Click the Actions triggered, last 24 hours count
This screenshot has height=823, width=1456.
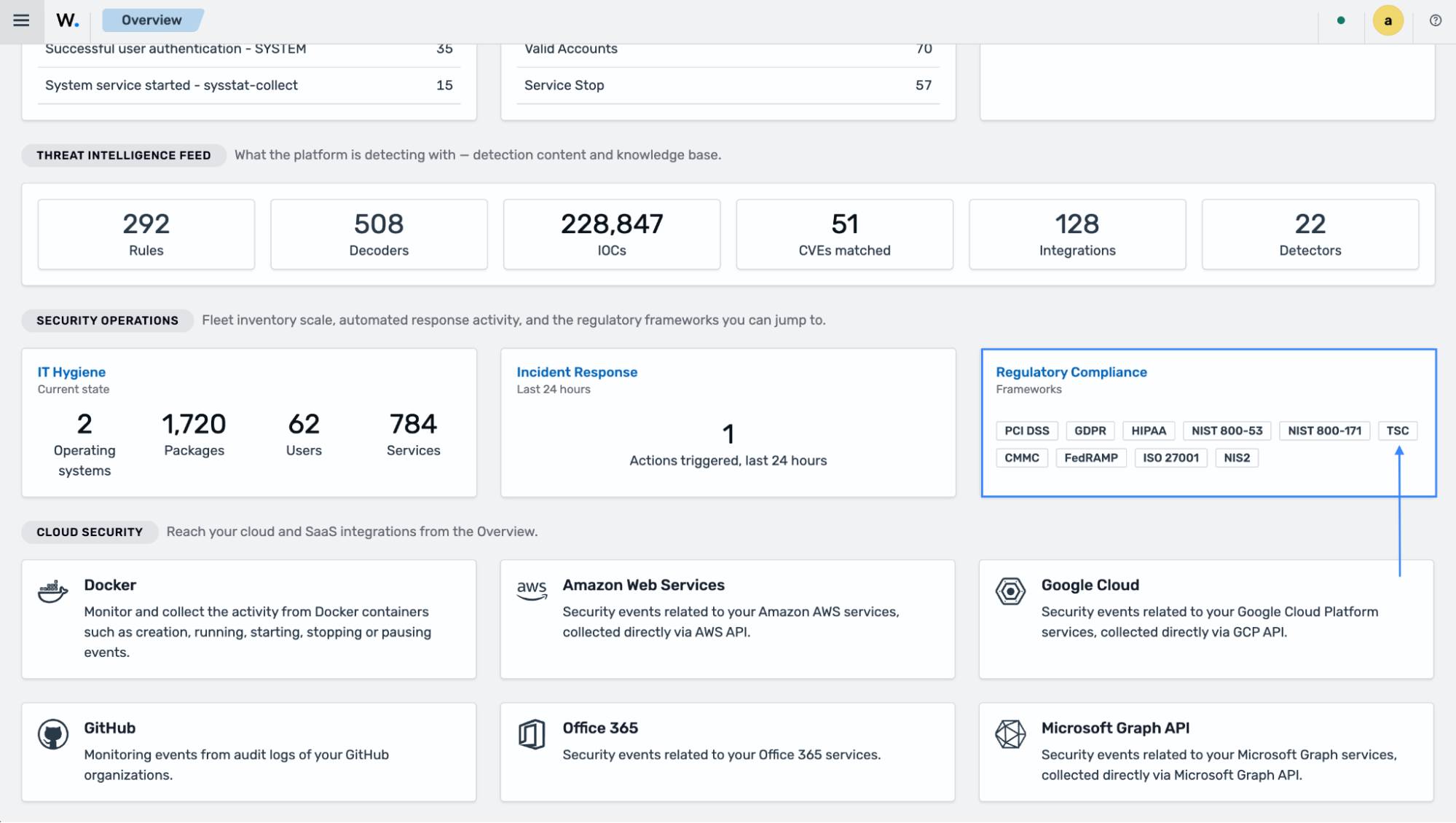click(728, 444)
